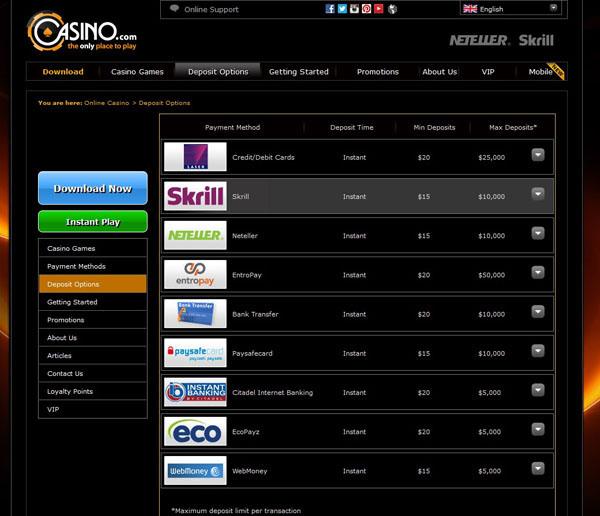Screen dimensions: 600x516
Task: Open Contact Us in the sidebar
Action: (x=93, y=373)
